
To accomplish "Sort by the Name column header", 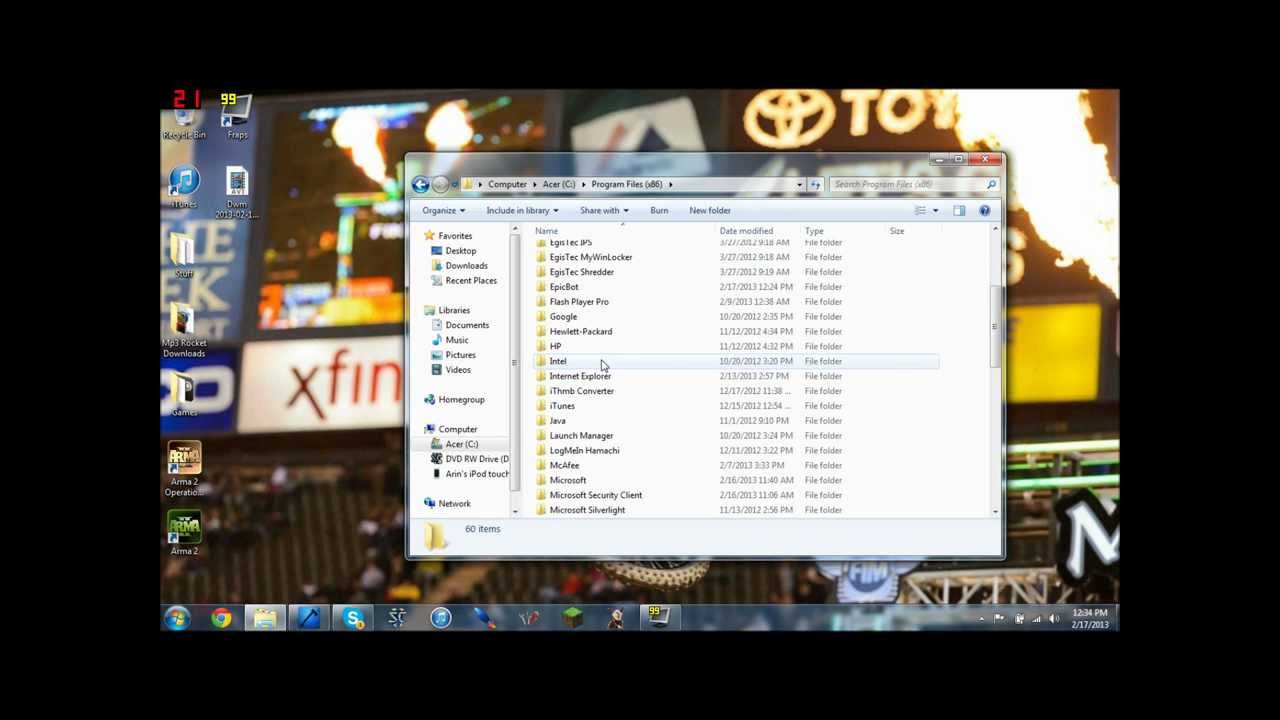I will (x=546, y=231).
